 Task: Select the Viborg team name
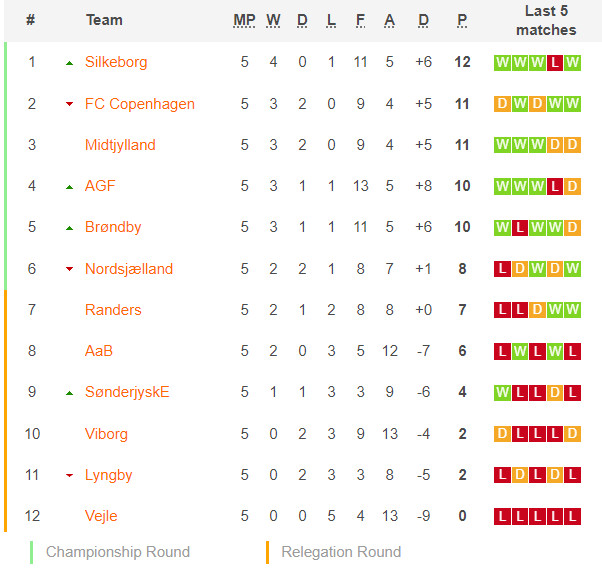pyautogui.click(x=106, y=434)
